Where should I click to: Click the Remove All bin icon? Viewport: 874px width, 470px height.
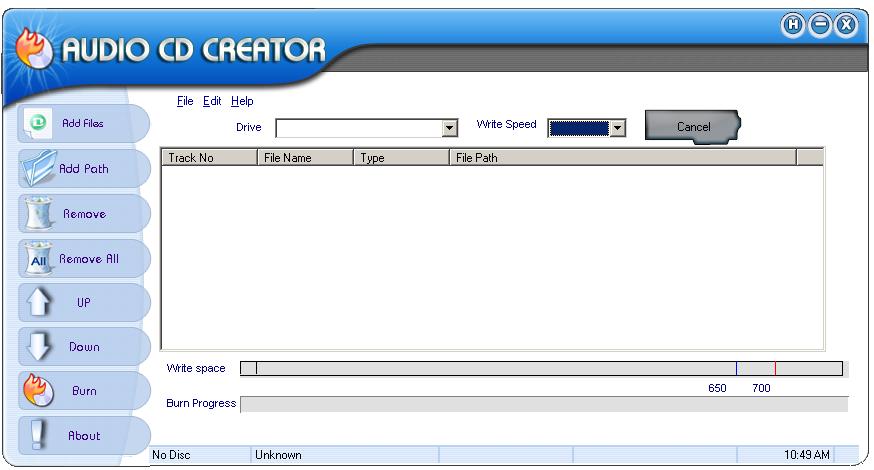point(38,259)
